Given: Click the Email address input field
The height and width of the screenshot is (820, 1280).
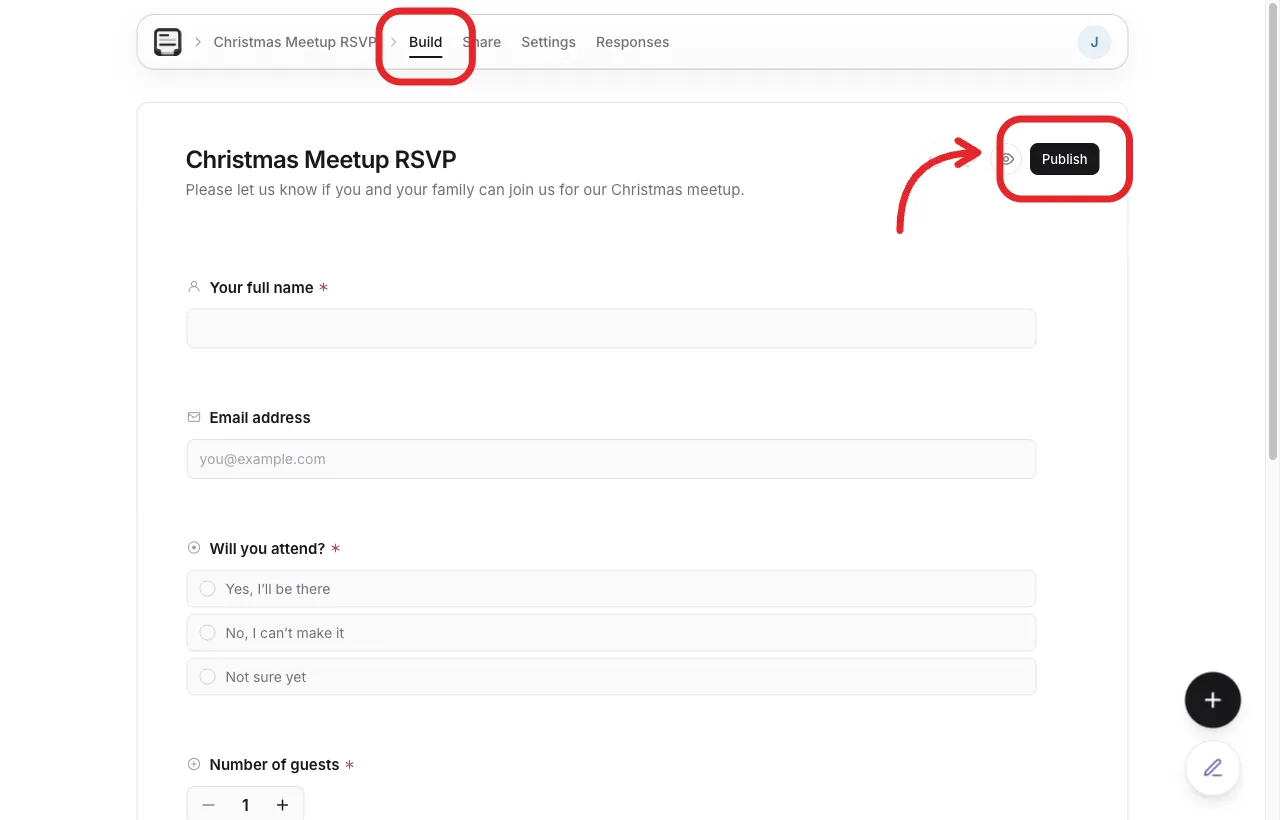Looking at the screenshot, I should [x=611, y=459].
